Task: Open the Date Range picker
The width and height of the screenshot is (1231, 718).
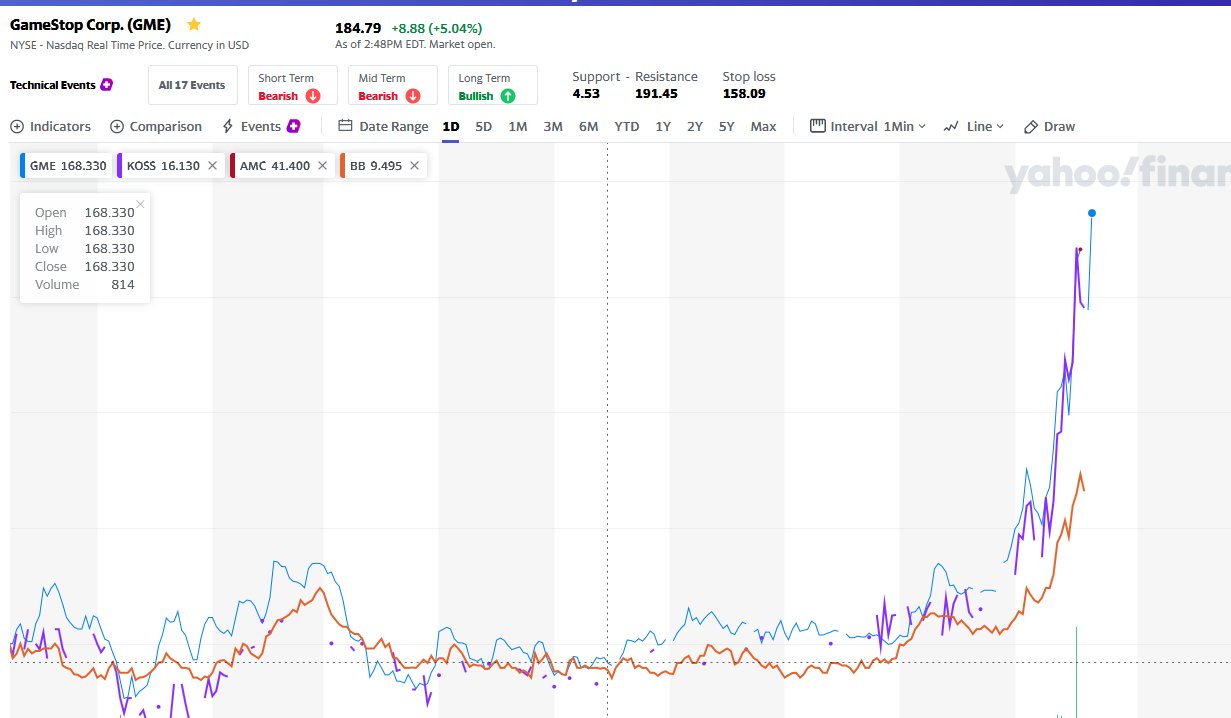Action: (x=383, y=127)
